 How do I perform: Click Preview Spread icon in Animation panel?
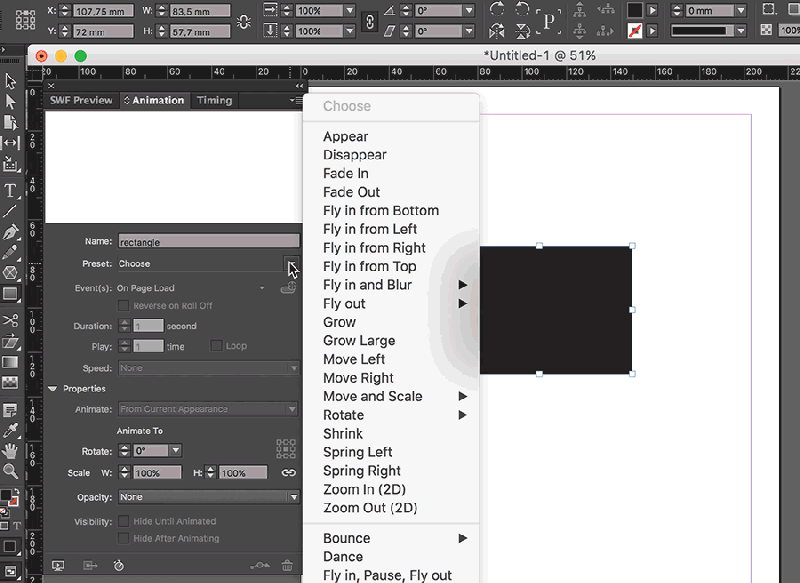pos(58,565)
